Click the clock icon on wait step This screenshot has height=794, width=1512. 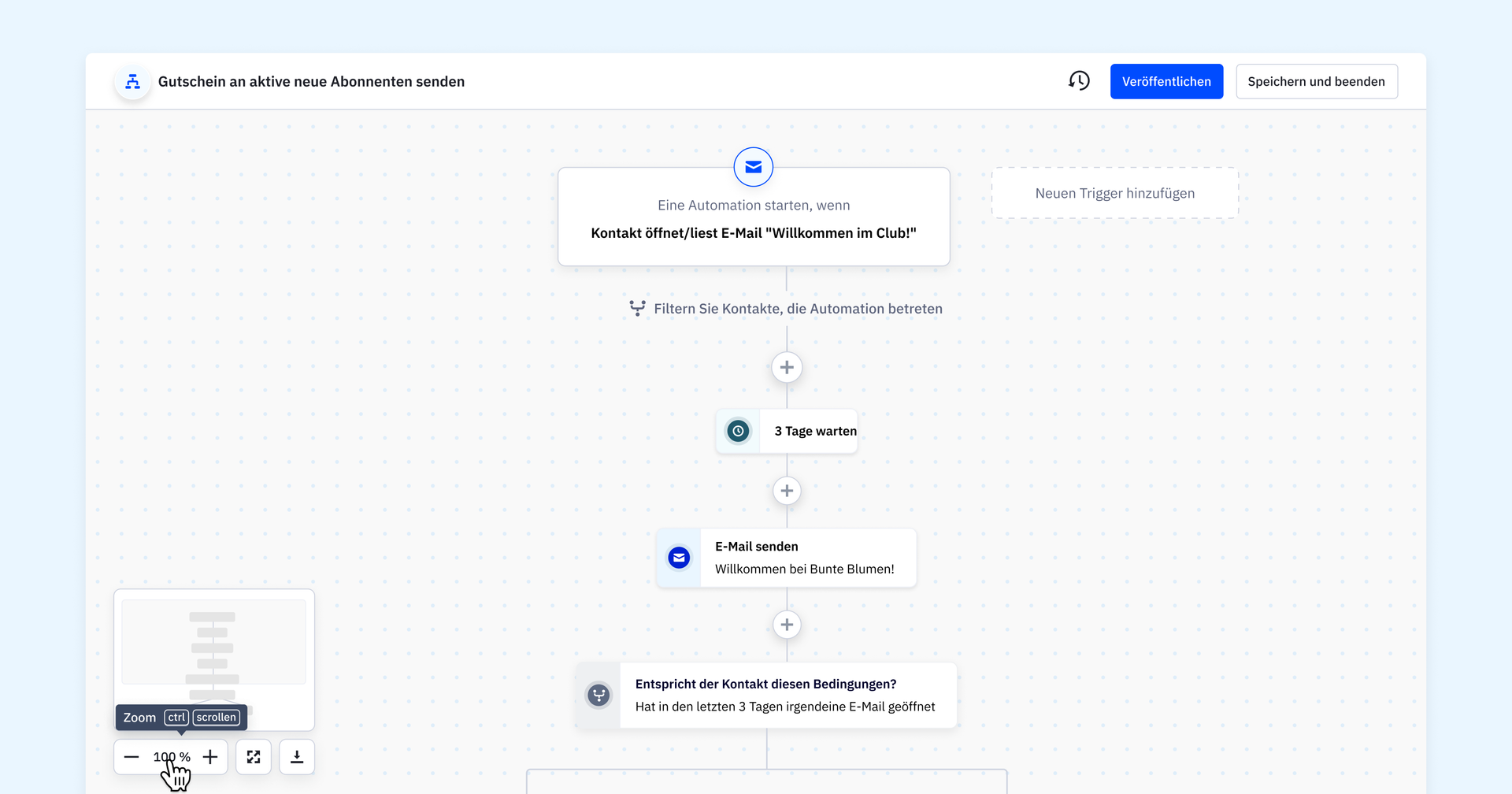pos(738,431)
